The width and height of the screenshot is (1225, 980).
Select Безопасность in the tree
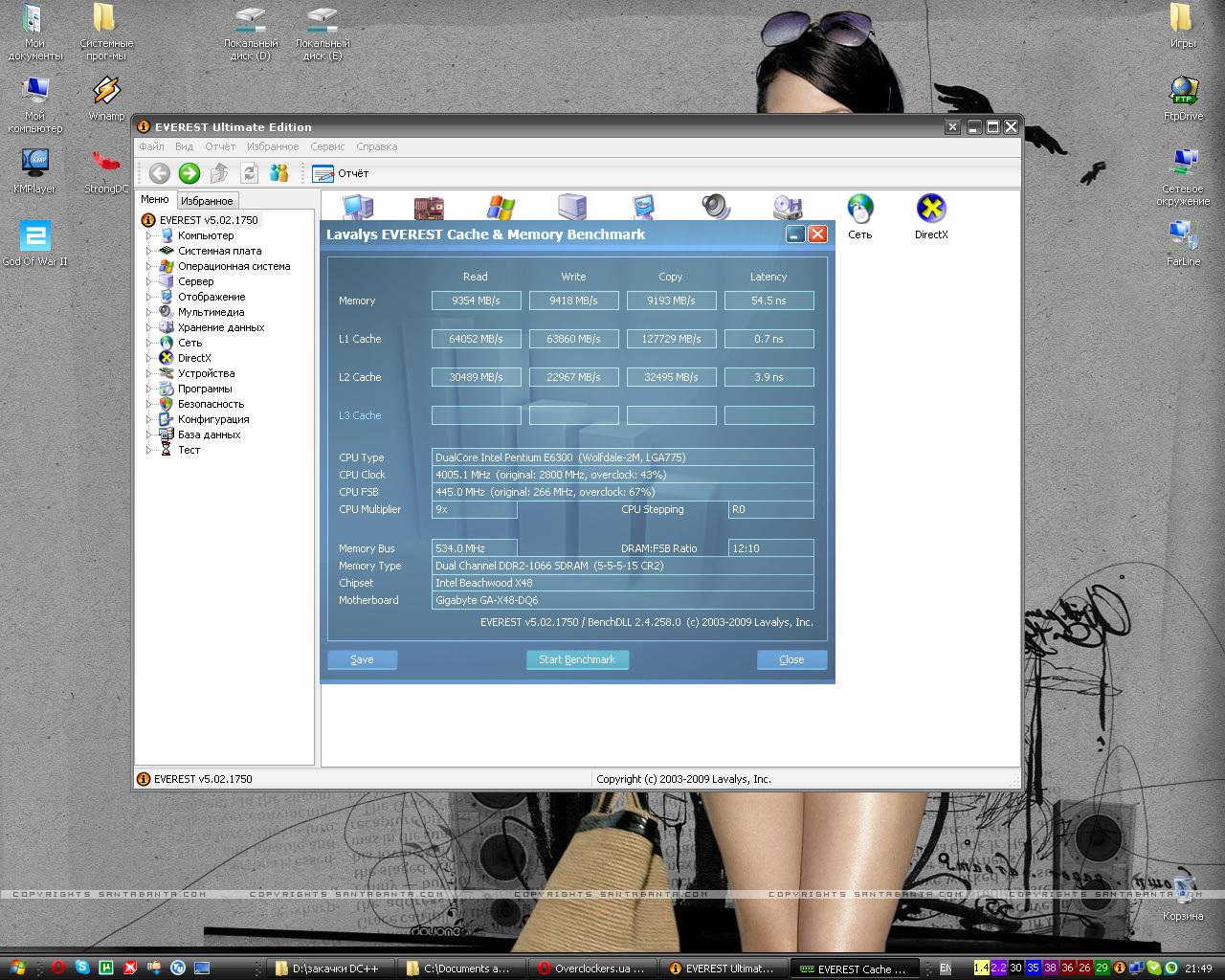211,404
